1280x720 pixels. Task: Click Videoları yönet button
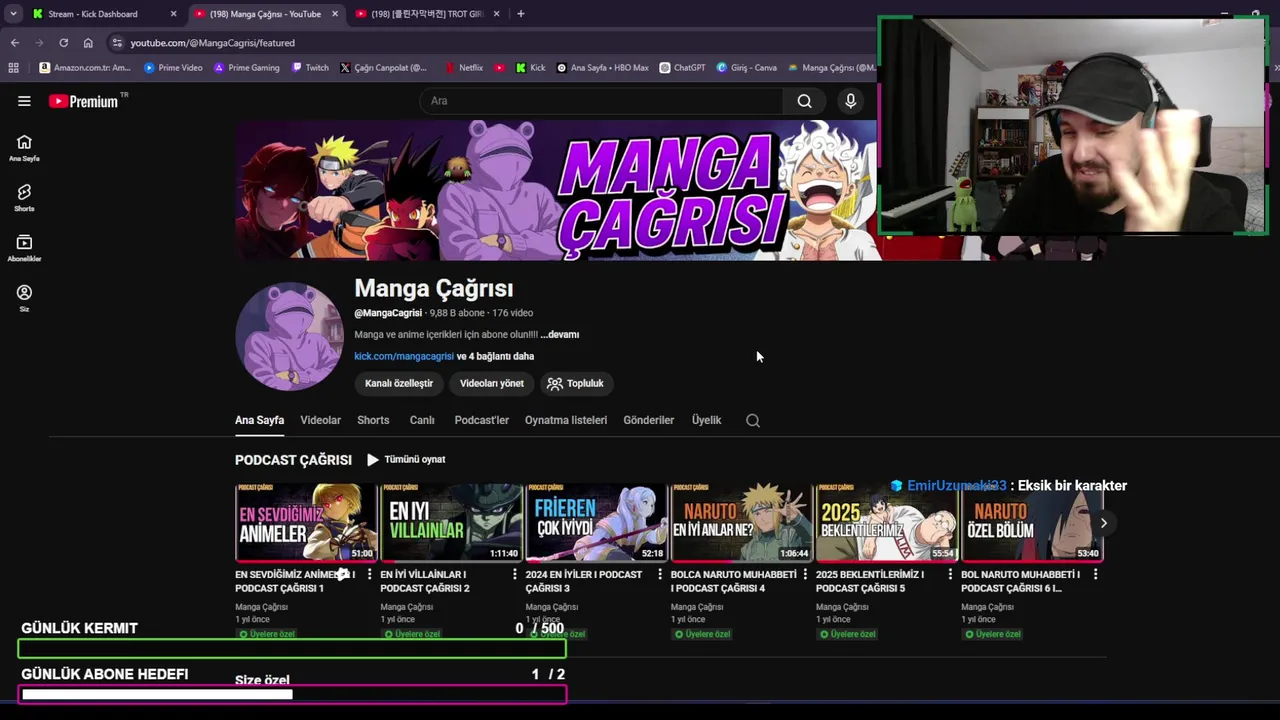(x=492, y=384)
